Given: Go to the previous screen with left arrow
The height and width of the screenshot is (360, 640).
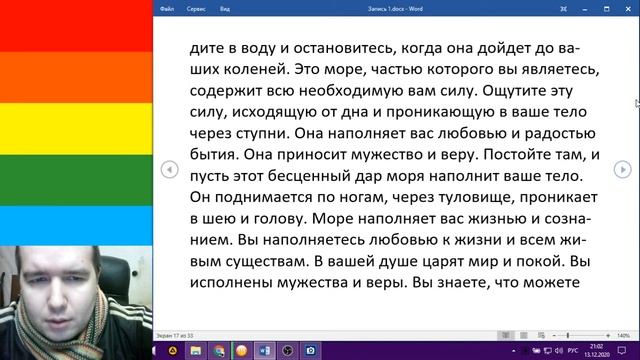Looking at the screenshot, I should pos(169,169).
